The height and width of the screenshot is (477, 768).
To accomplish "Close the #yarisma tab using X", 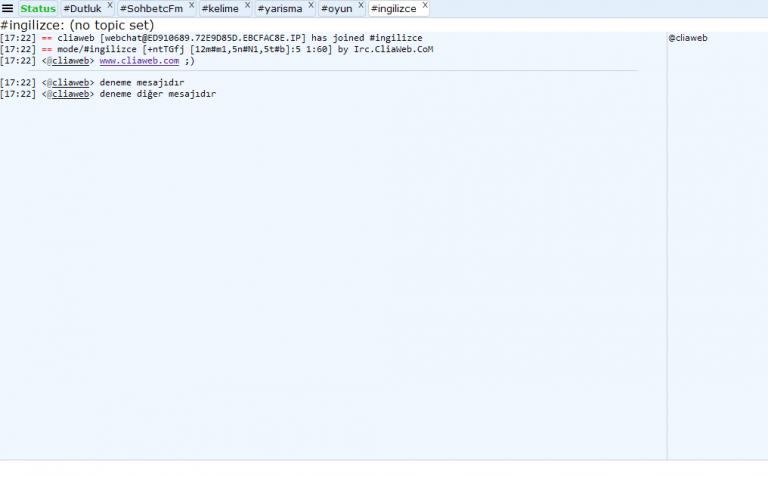I will [x=310, y=5].
